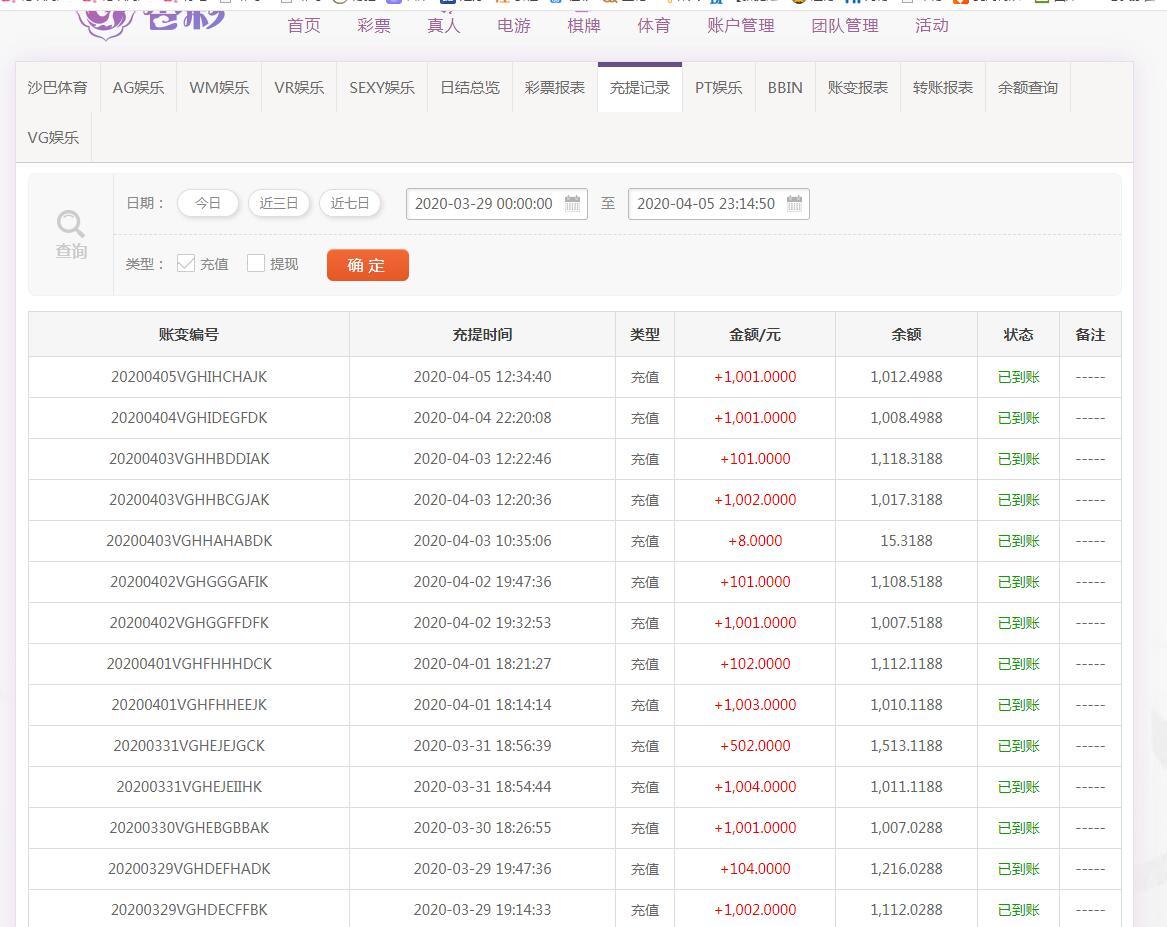Switch to the PT娱乐 tab
Image resolution: width=1167 pixels, height=927 pixels.
(718, 88)
